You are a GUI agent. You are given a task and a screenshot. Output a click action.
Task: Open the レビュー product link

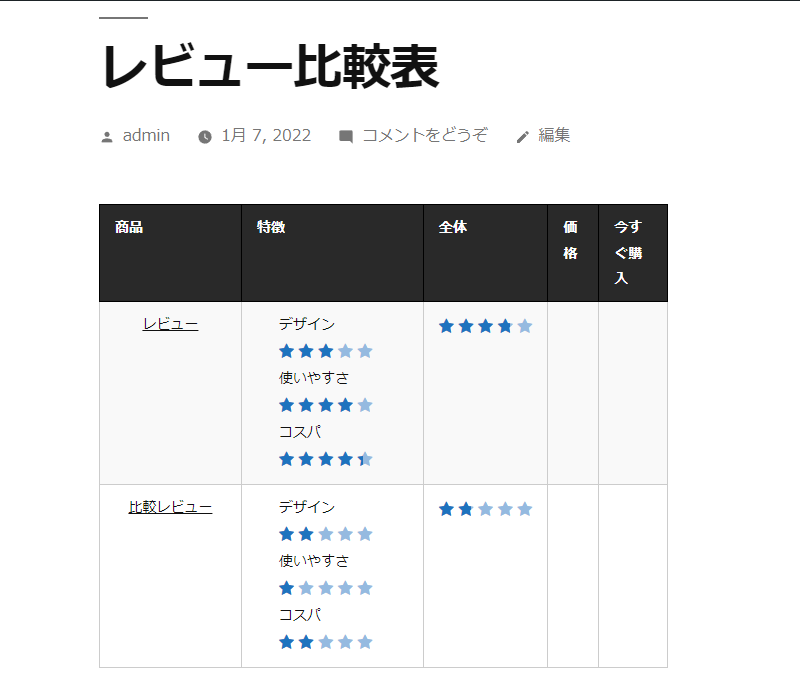point(170,324)
